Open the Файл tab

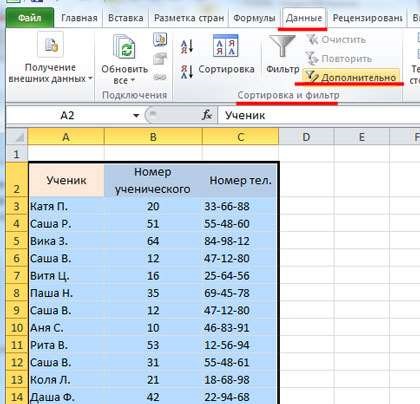pos(30,18)
